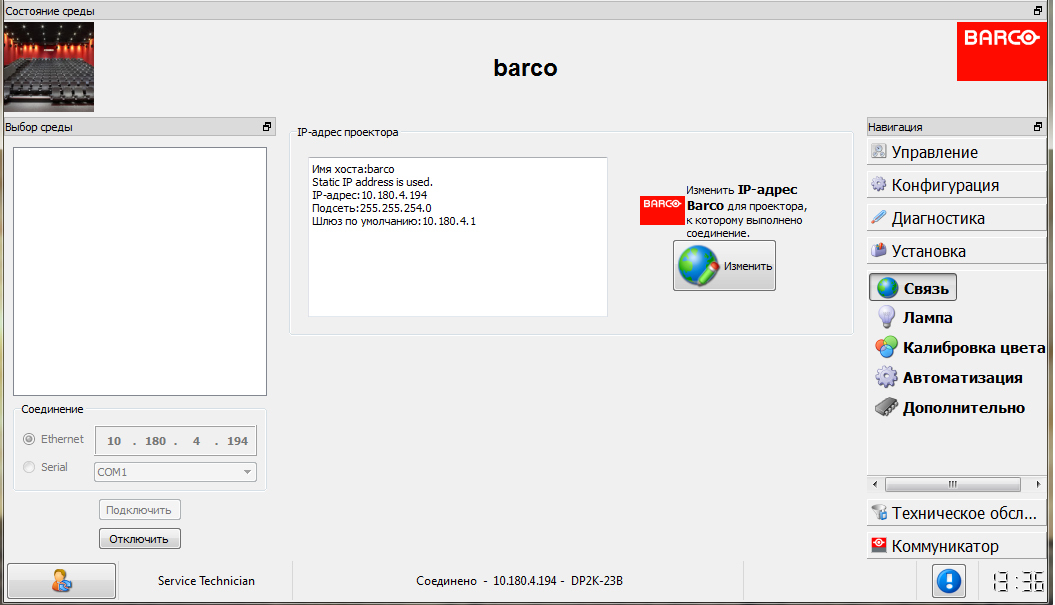Click the Диагностика pen icon
The image size is (1055, 605).
pos(879,217)
